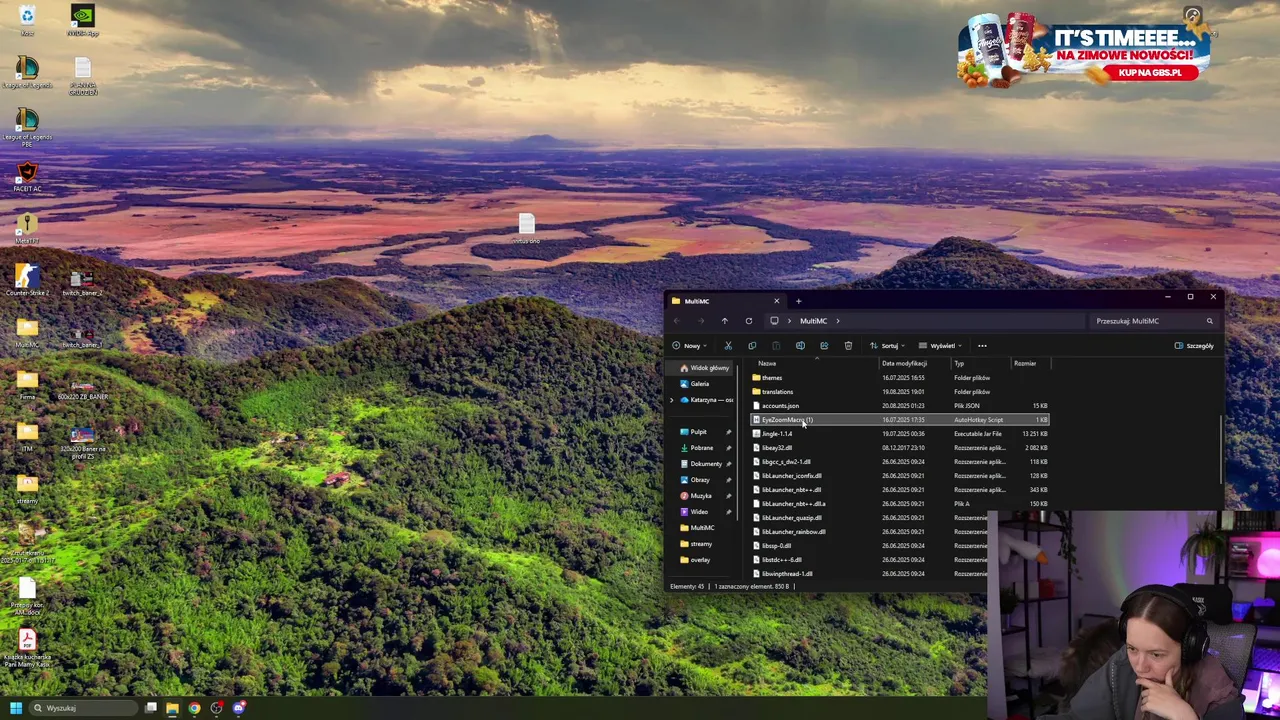Copy the selected file with toolbar icon
Screen dimensions: 1280x720
pos(752,346)
